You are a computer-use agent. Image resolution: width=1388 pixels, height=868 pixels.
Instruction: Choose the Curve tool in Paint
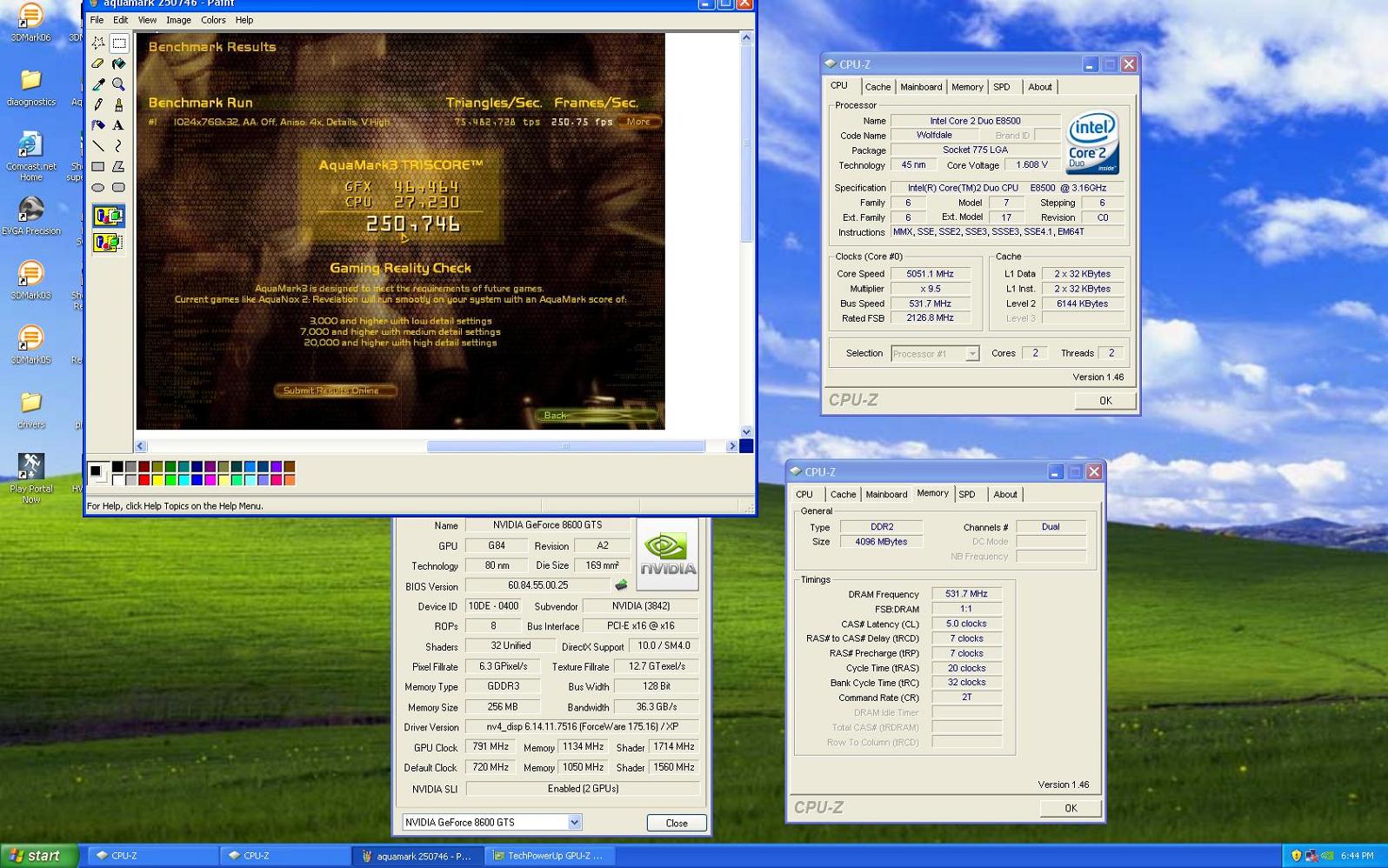[x=119, y=146]
